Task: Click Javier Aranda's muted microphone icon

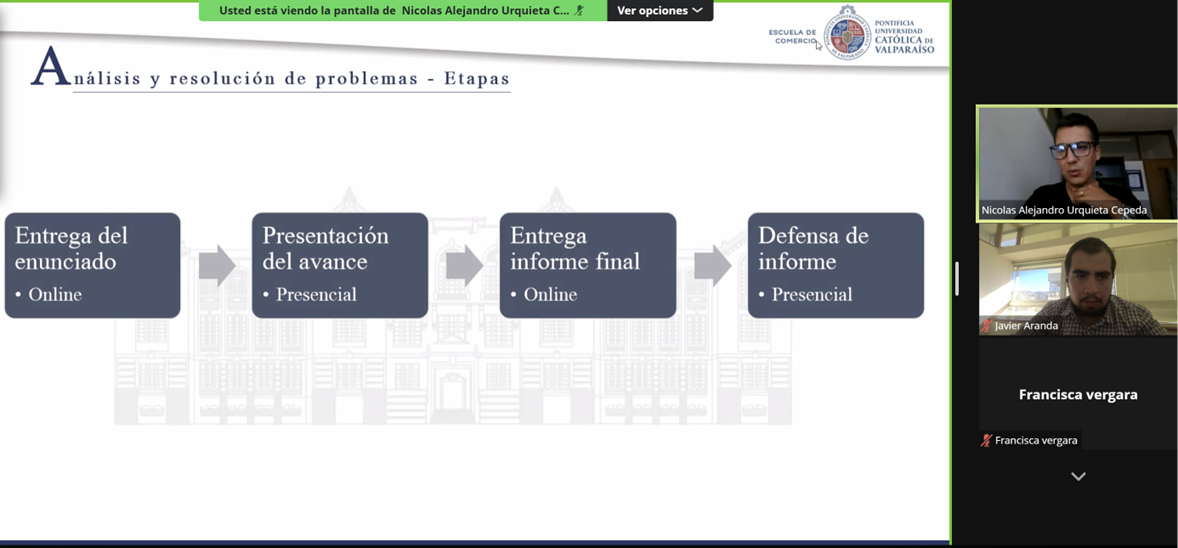Action: pos(986,326)
